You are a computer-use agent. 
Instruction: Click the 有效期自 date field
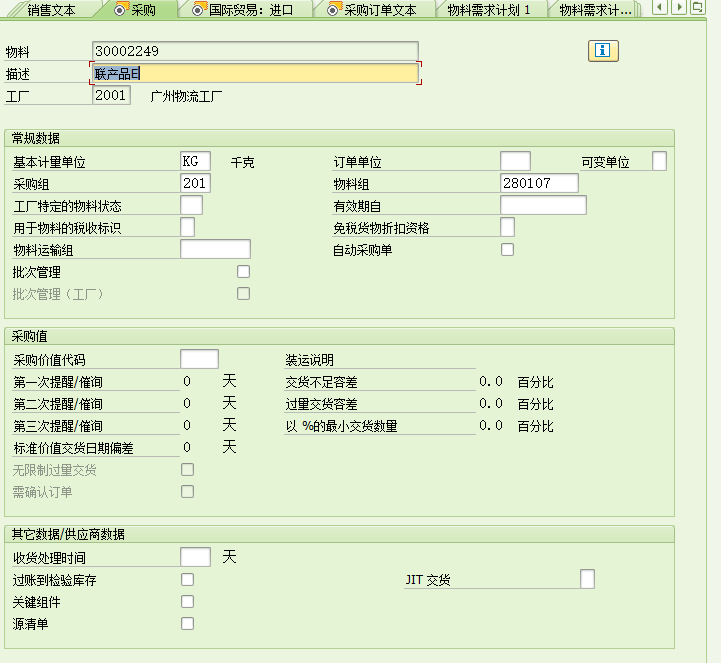click(x=543, y=205)
